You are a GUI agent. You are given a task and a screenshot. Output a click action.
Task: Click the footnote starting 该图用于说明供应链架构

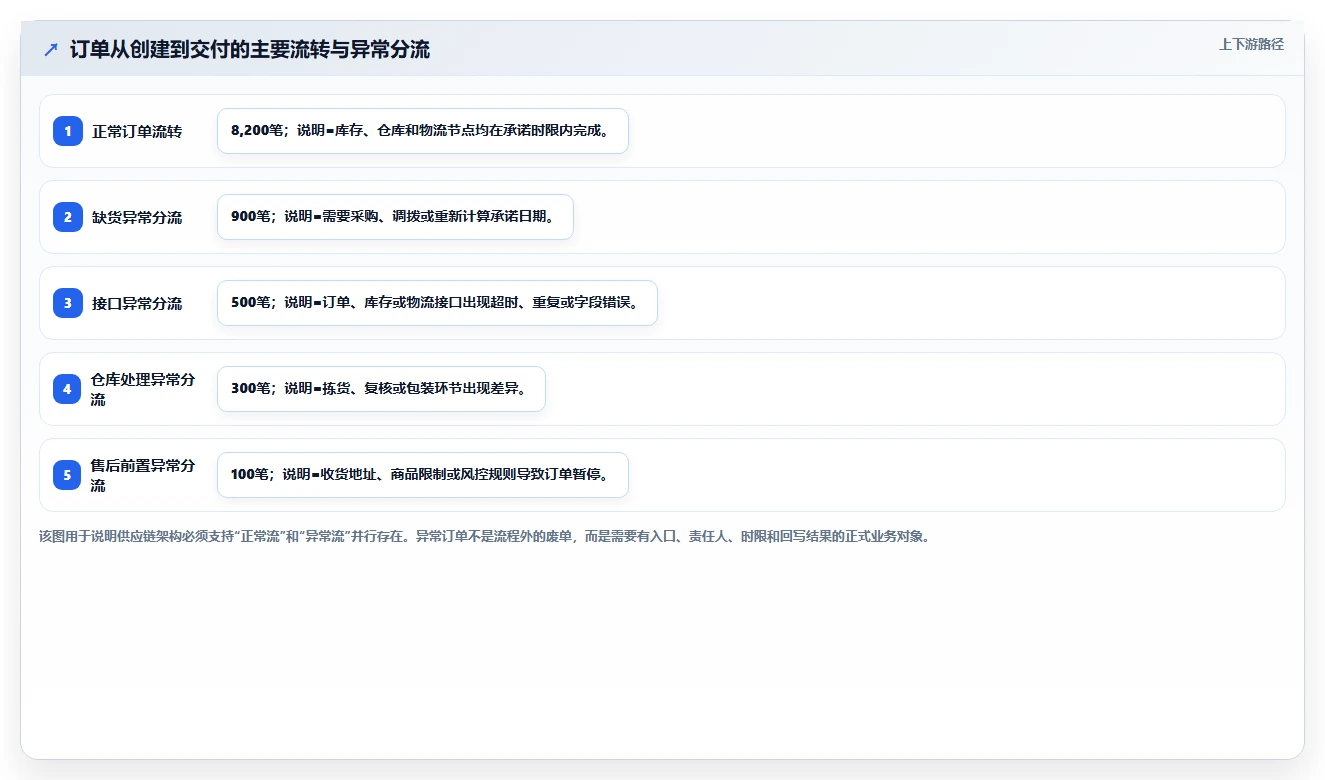485,536
